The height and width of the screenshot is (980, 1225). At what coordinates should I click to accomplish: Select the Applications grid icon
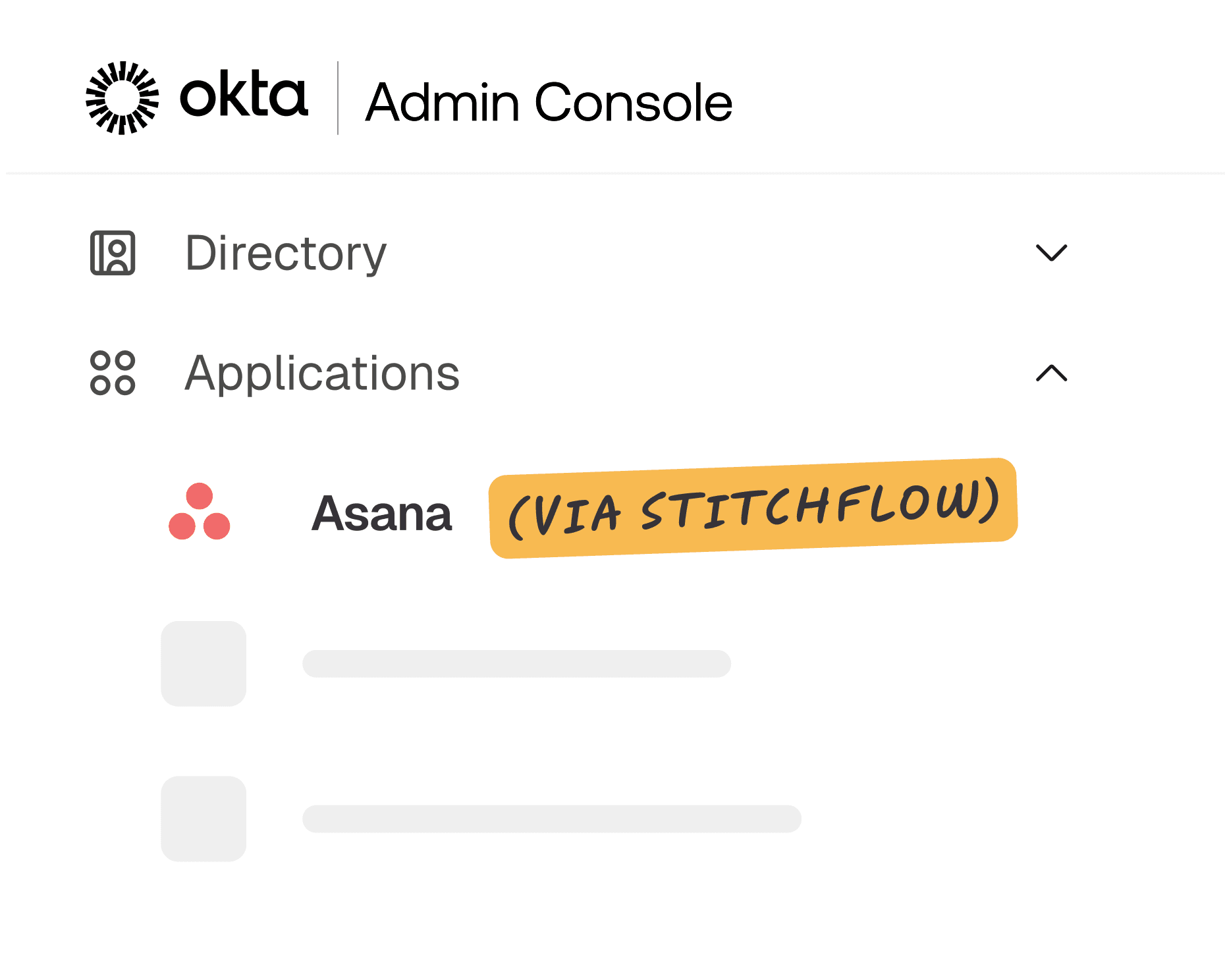coord(113,373)
